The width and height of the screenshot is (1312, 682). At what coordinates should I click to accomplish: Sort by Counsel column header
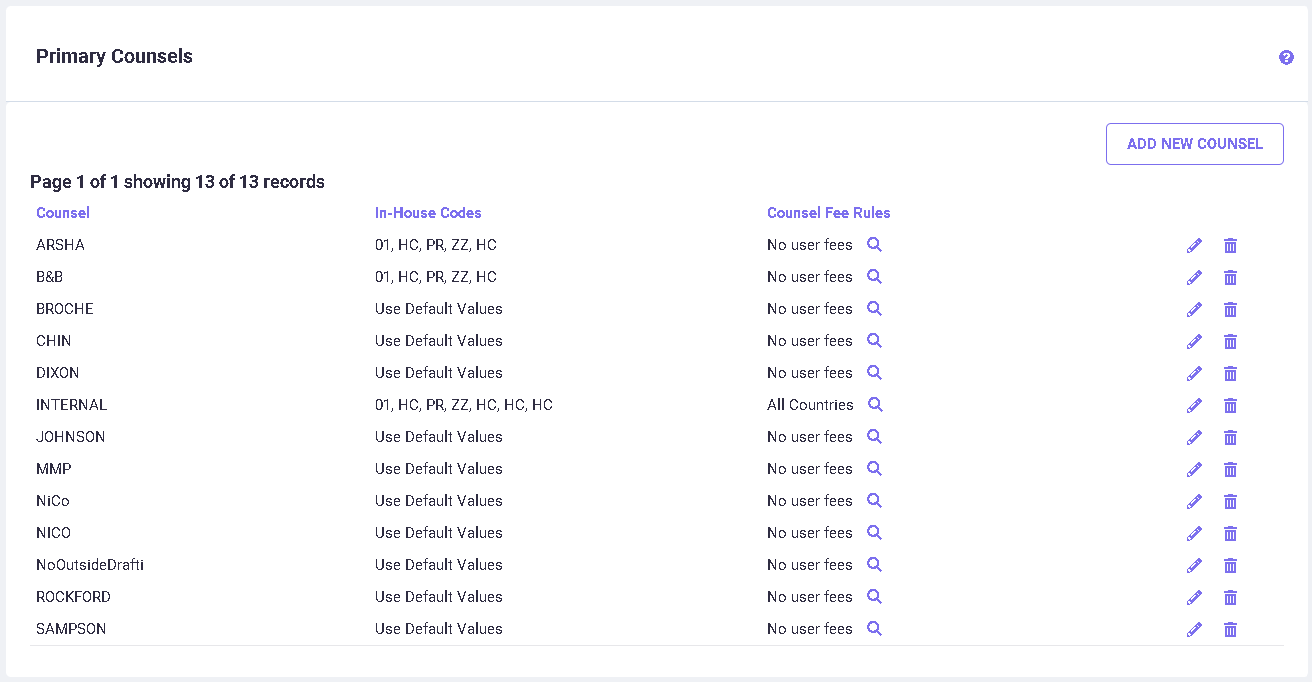tap(63, 213)
